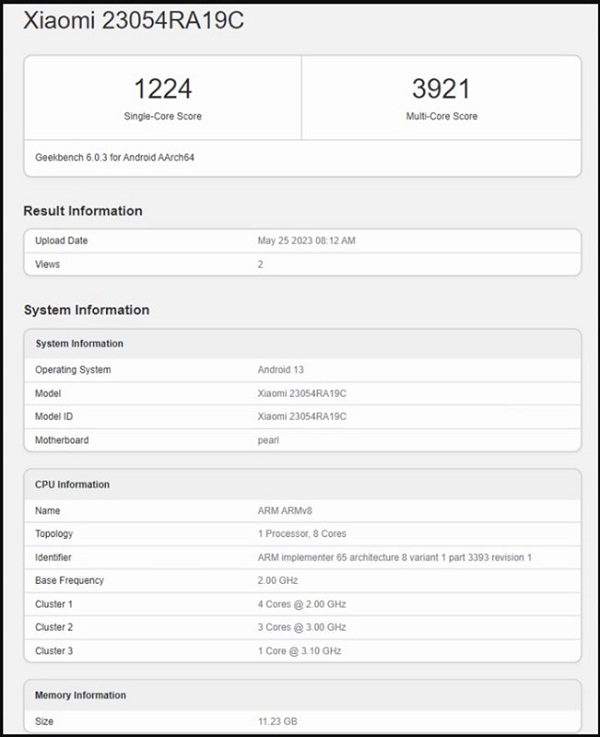Select the motherboard value pearl
Viewport: 600px width, 737px height.
click(268, 440)
